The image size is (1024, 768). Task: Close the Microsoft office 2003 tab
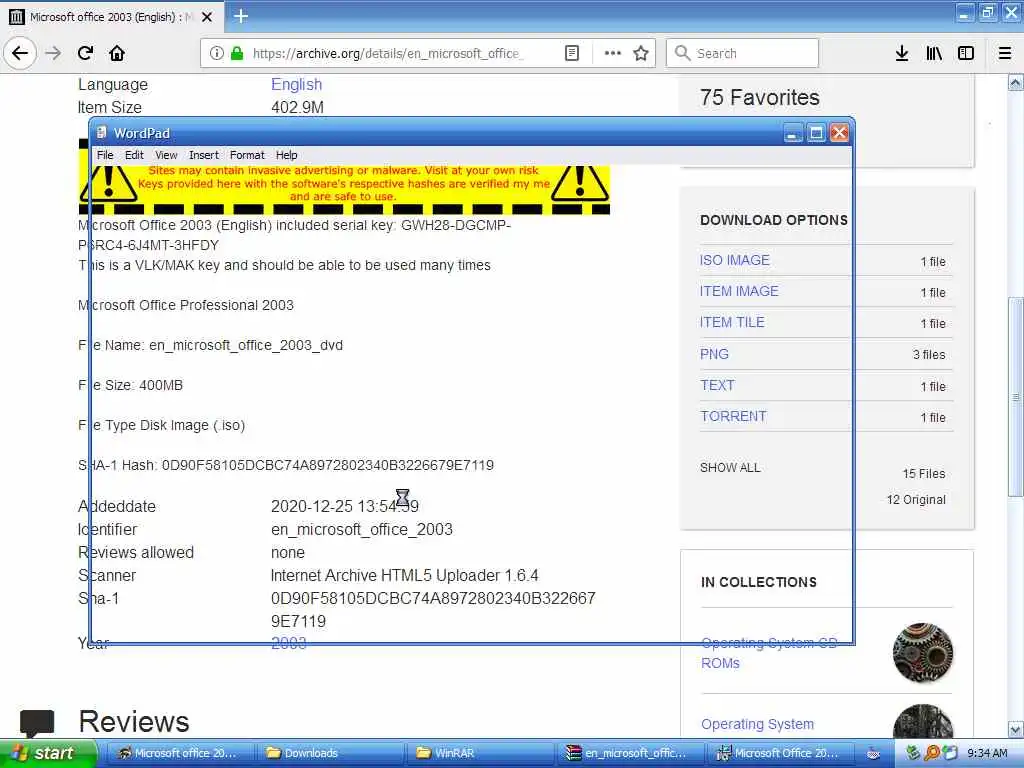[207, 17]
